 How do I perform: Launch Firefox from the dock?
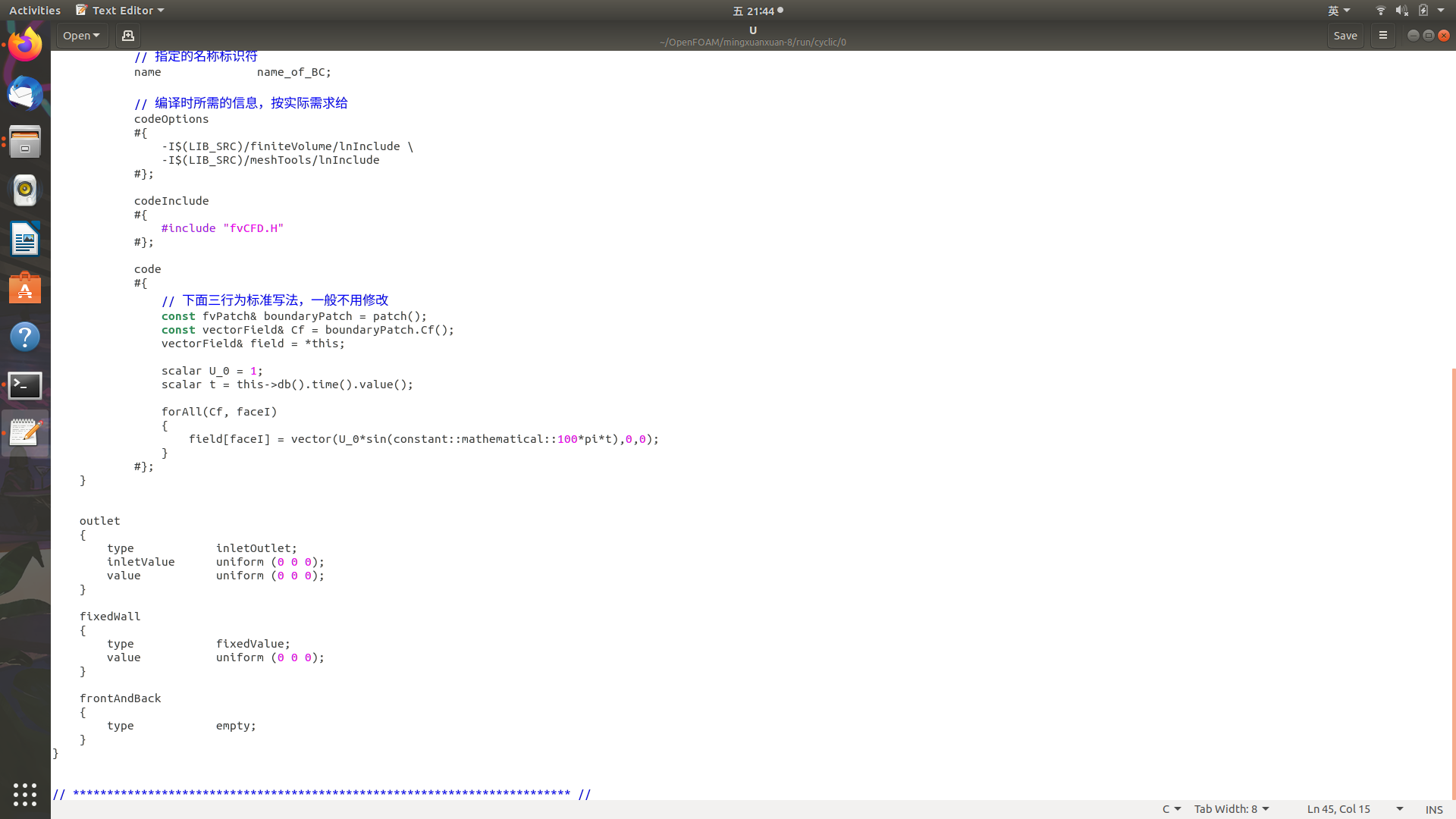coord(25,45)
